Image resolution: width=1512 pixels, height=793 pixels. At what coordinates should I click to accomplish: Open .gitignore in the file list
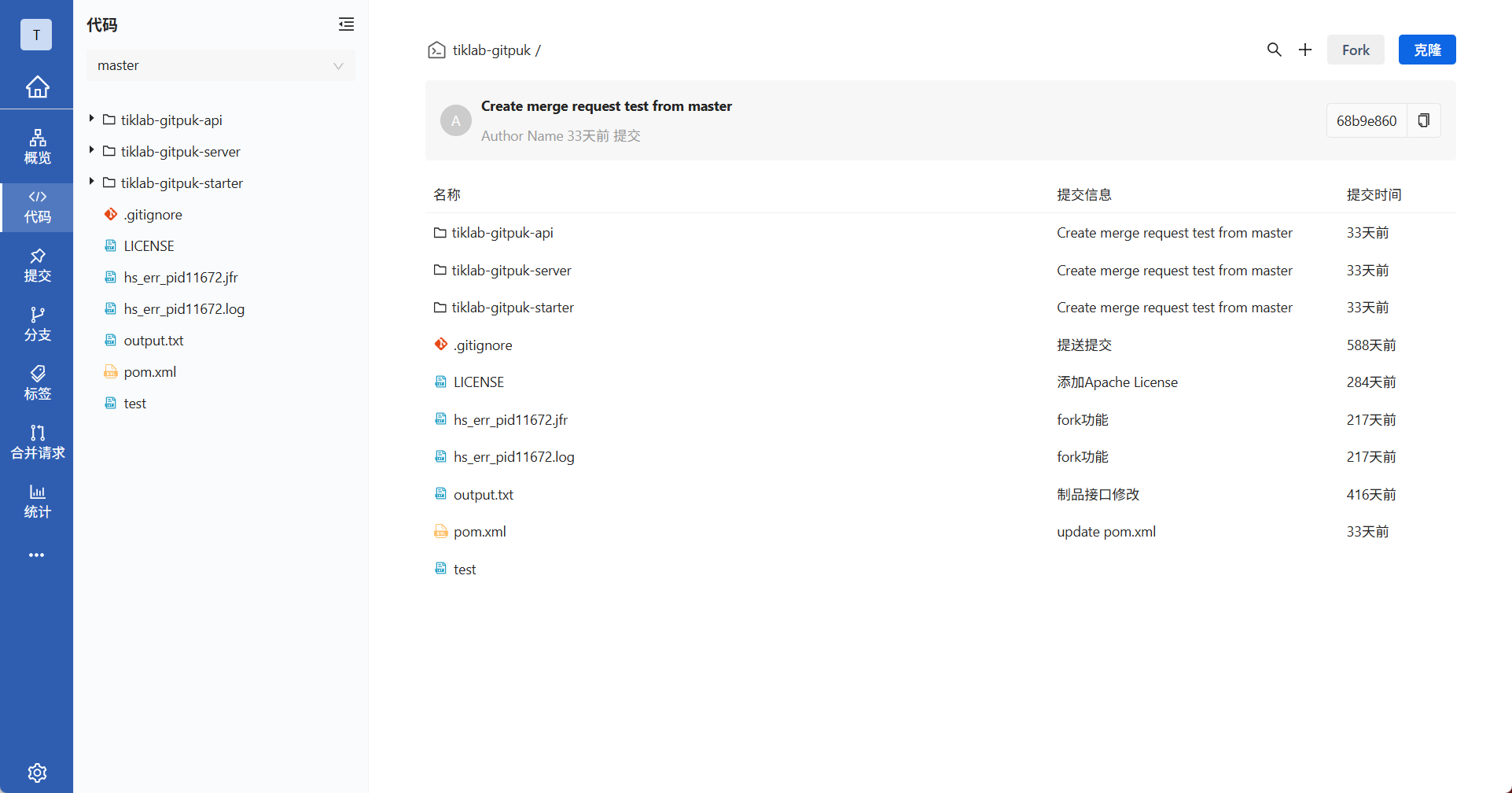(x=483, y=345)
